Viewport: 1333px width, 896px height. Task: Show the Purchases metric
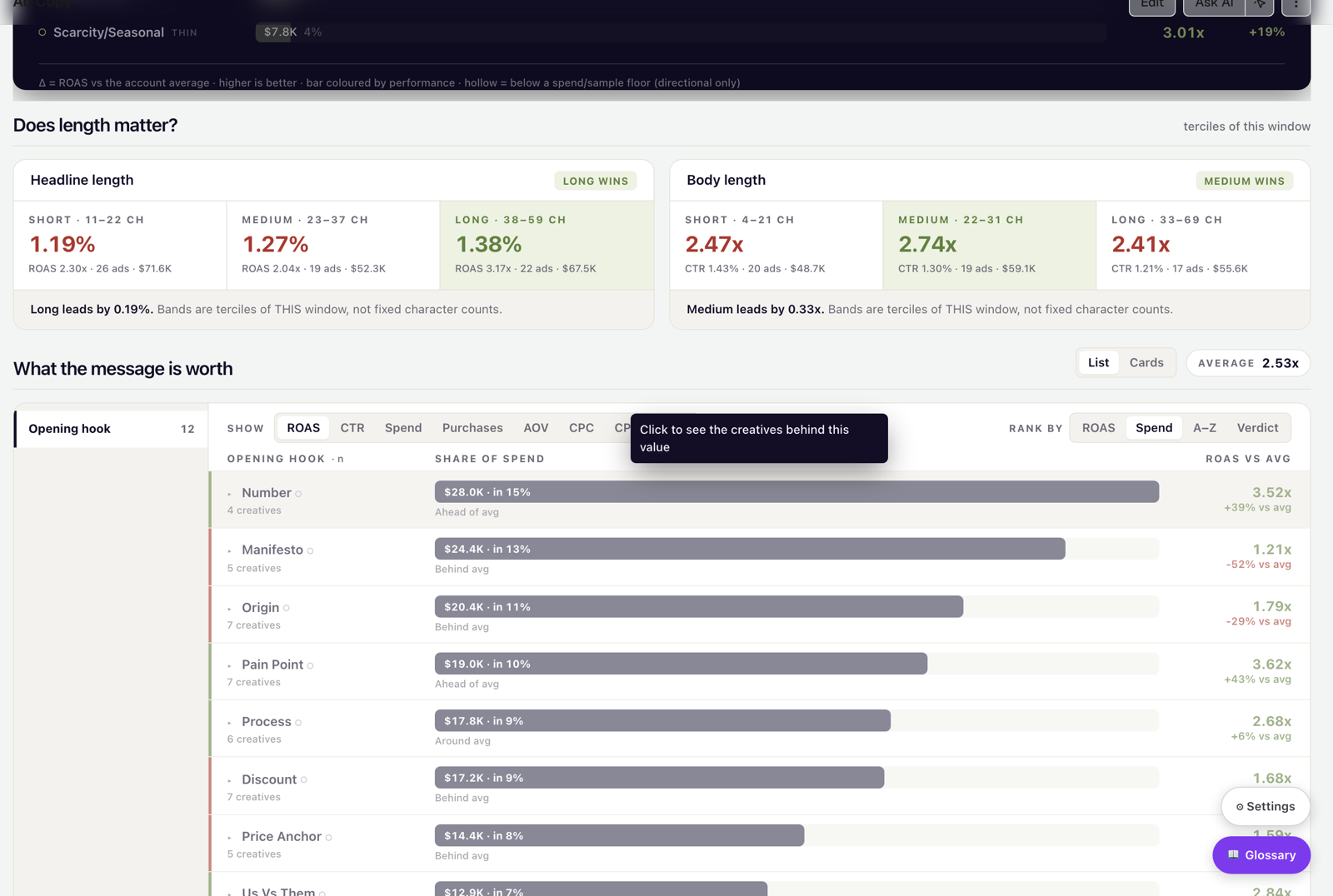472,428
